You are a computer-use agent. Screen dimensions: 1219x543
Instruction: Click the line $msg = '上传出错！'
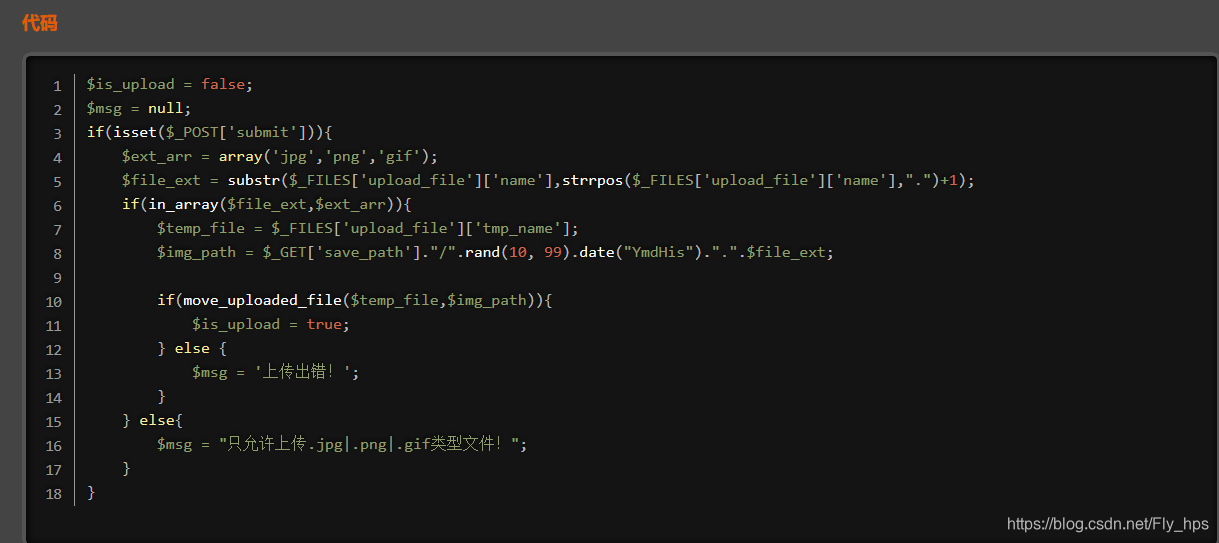click(276, 373)
